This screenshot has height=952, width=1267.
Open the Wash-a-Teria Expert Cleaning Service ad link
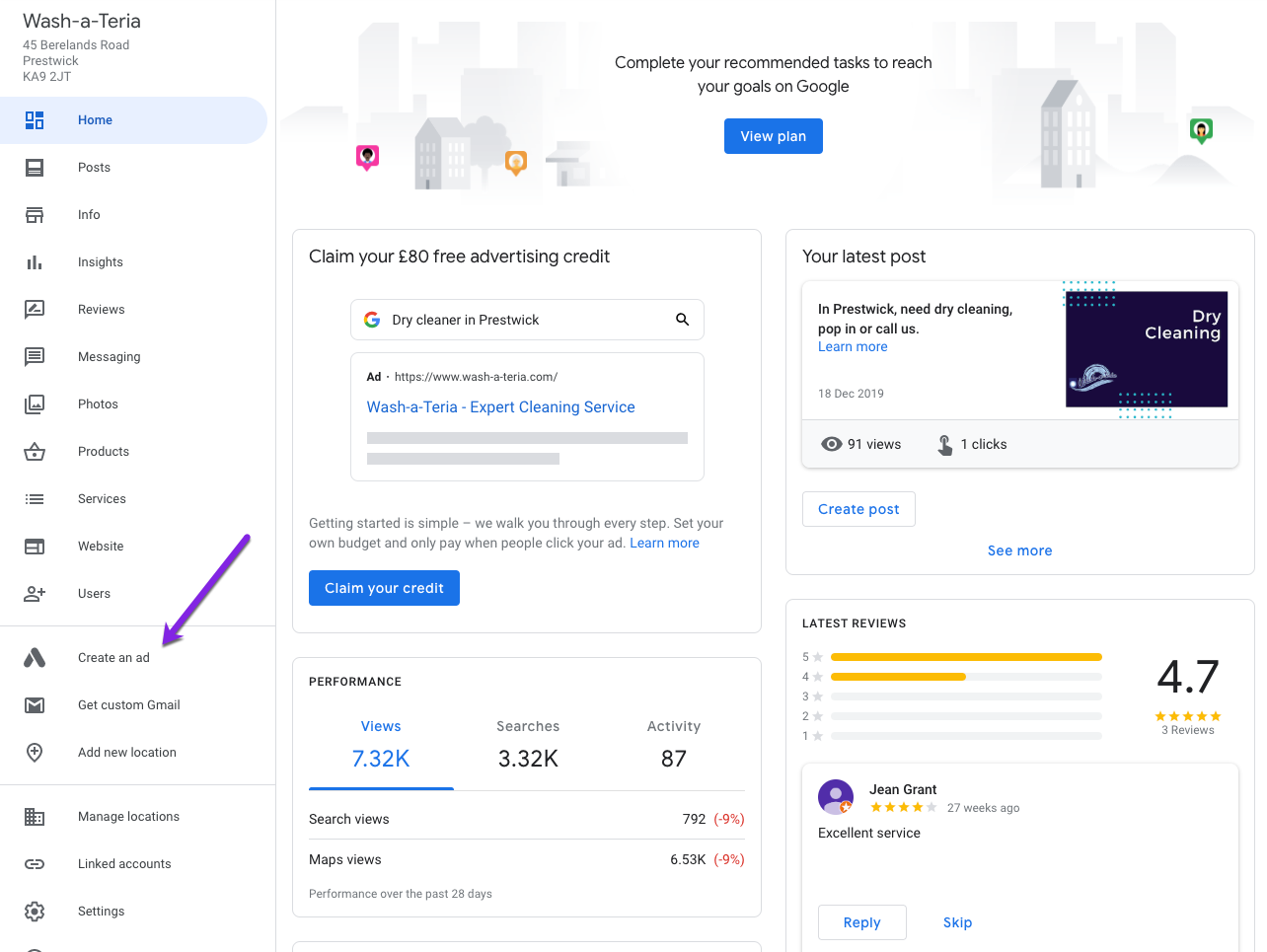501,407
